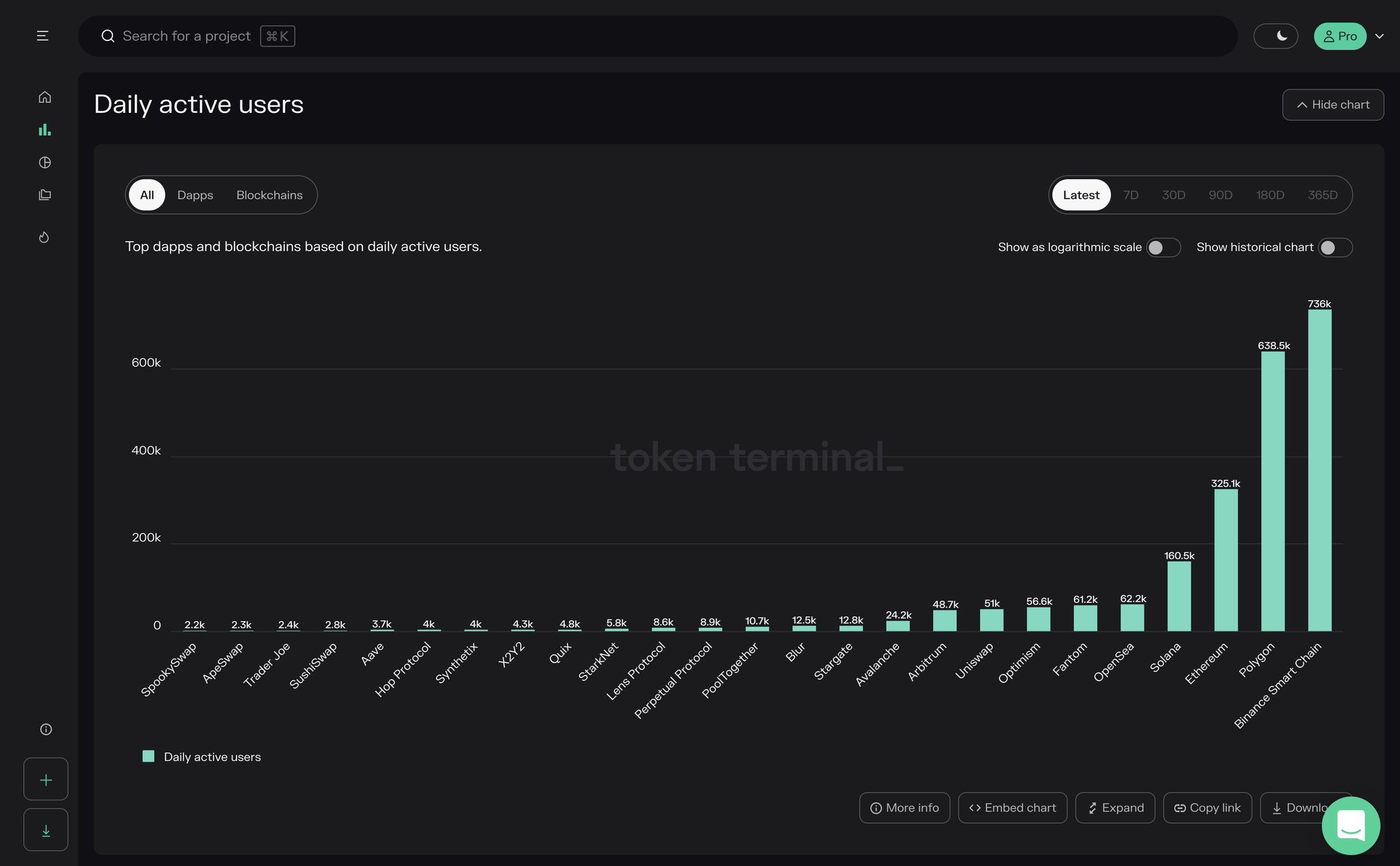Image resolution: width=1400 pixels, height=866 pixels.
Task: Open the pie chart market sectors icon
Action: point(44,163)
